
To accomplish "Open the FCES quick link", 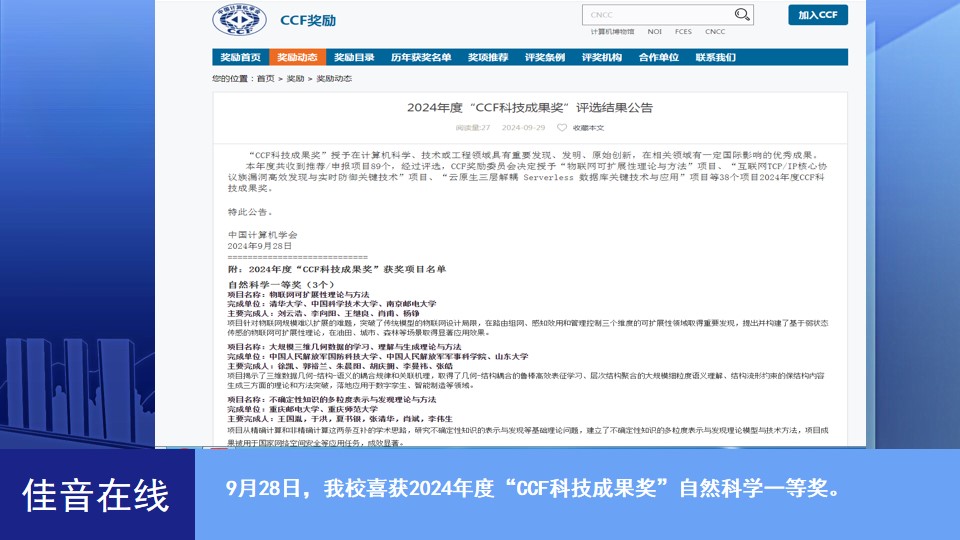I will coord(683,32).
